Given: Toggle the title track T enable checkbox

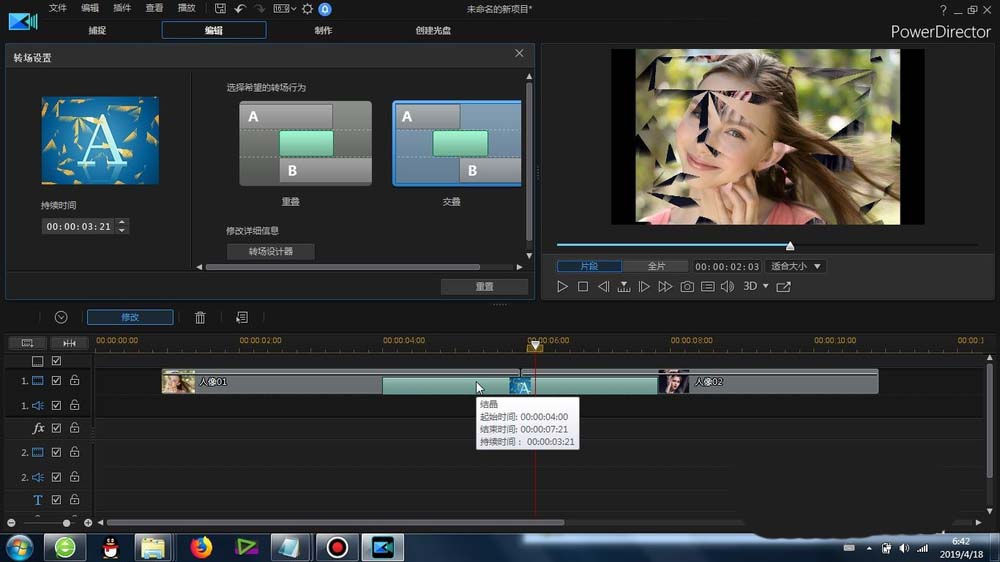Looking at the screenshot, I should (x=56, y=499).
